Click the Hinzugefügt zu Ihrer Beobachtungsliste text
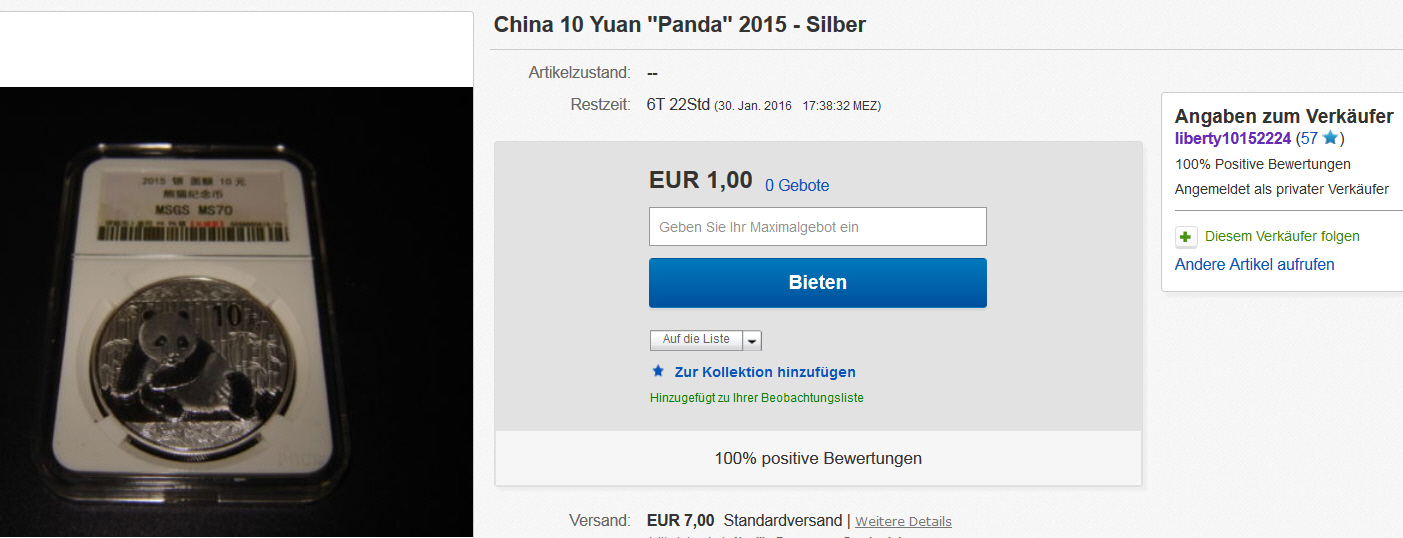Viewport: 1403px width, 538px height. pyautogui.click(x=756, y=397)
